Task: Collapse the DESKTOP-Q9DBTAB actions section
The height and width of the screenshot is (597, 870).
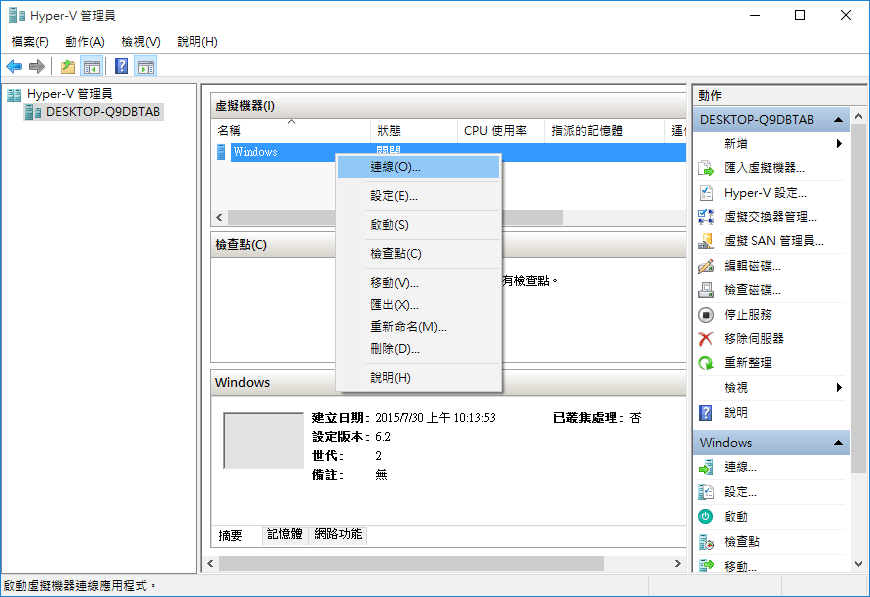Action: tap(838, 120)
